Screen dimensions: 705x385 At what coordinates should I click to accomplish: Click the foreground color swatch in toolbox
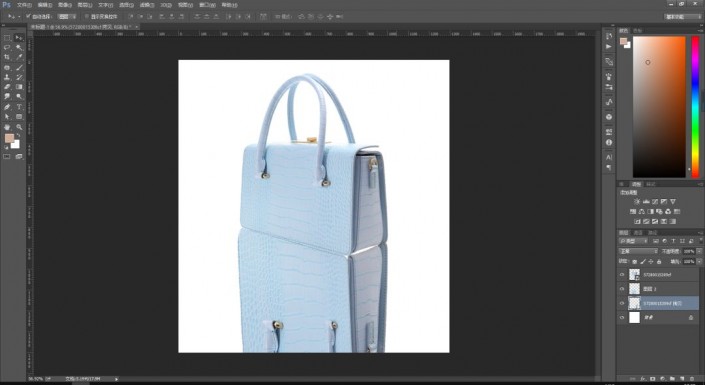9,138
